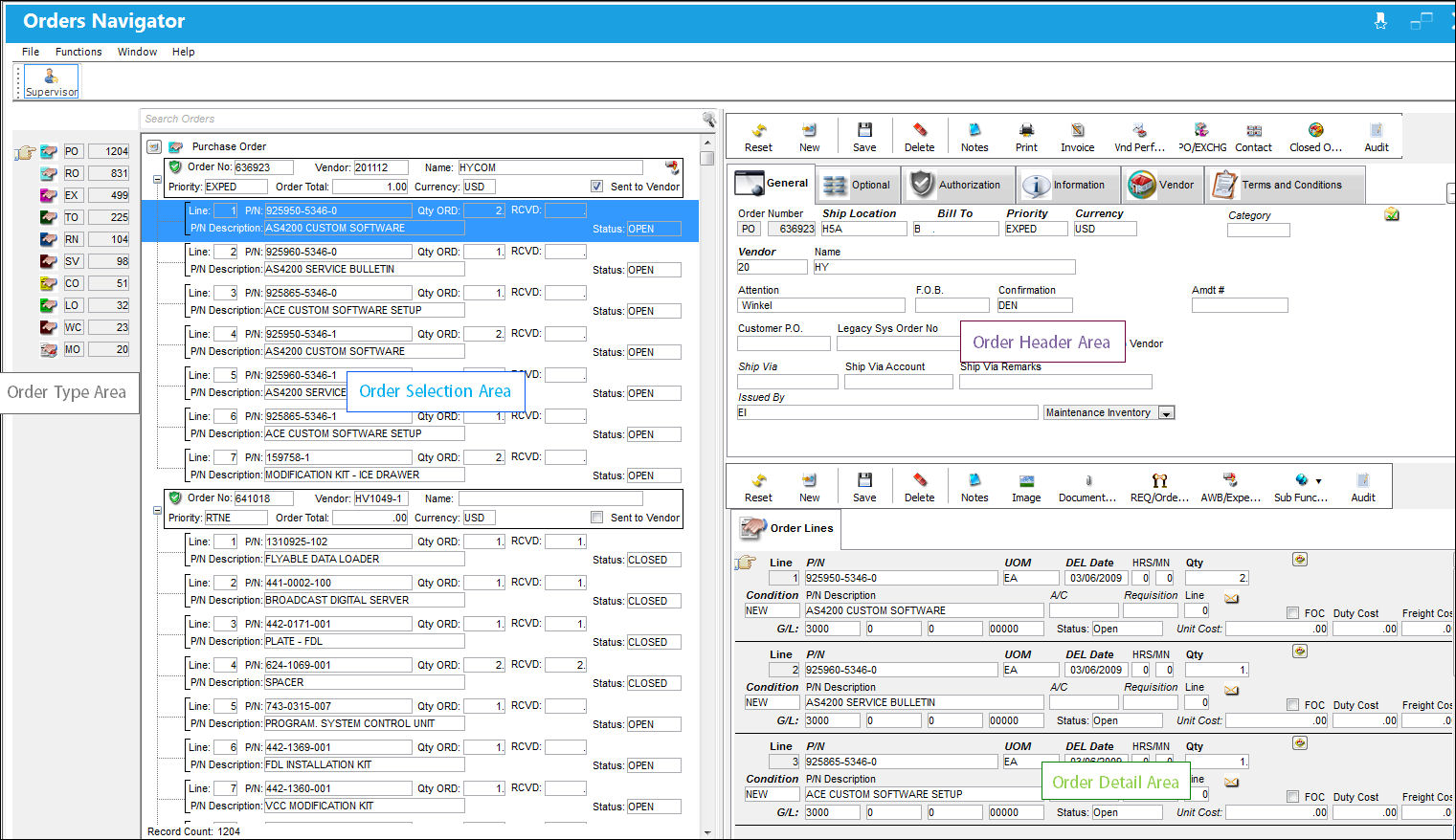Select the RO order type icon
The width and height of the screenshot is (1456, 840).
49,173
